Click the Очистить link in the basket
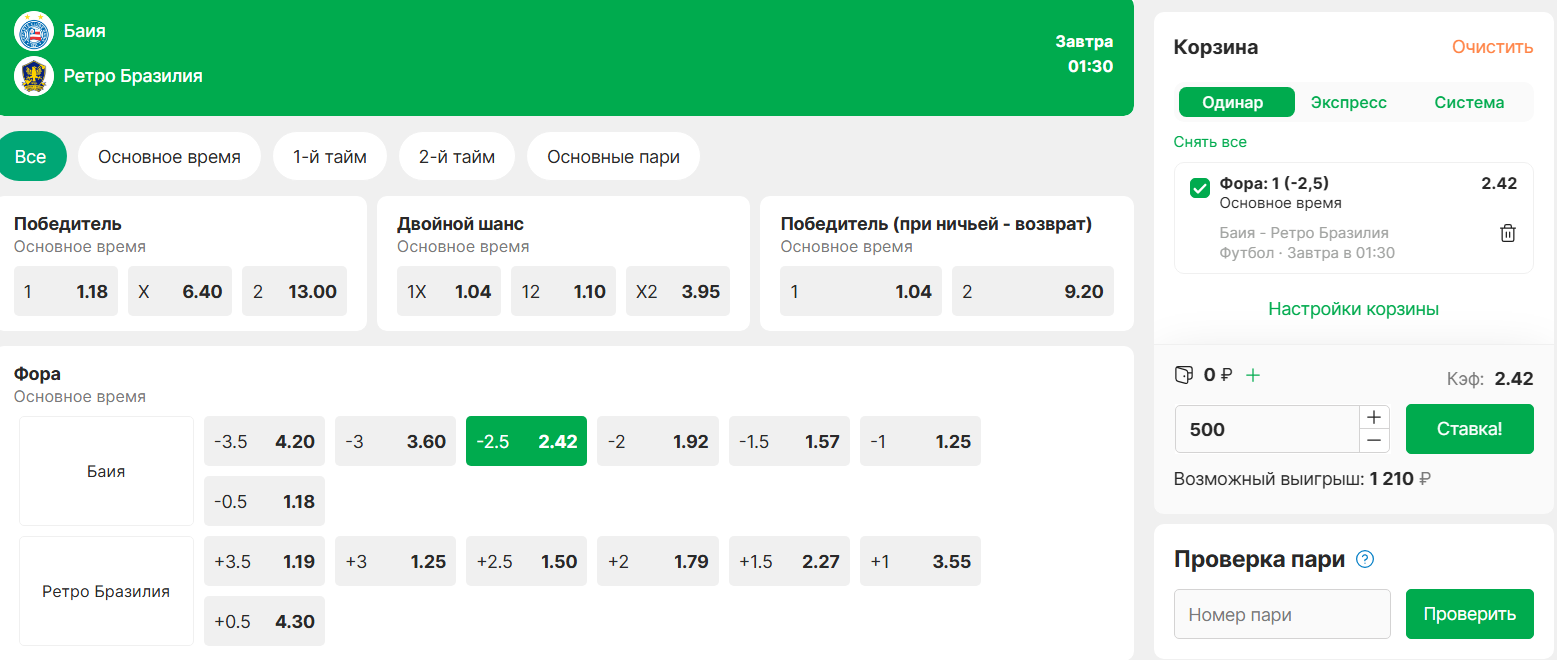 tap(1493, 47)
